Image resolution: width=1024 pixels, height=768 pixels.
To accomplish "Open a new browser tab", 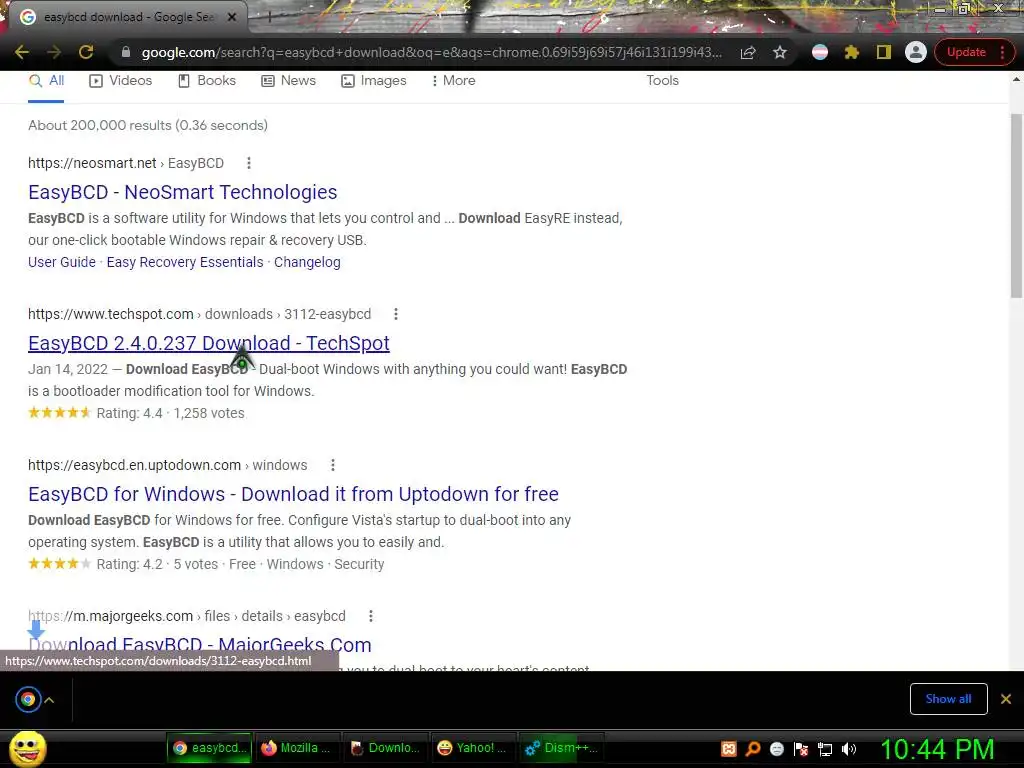I will 268,18.
